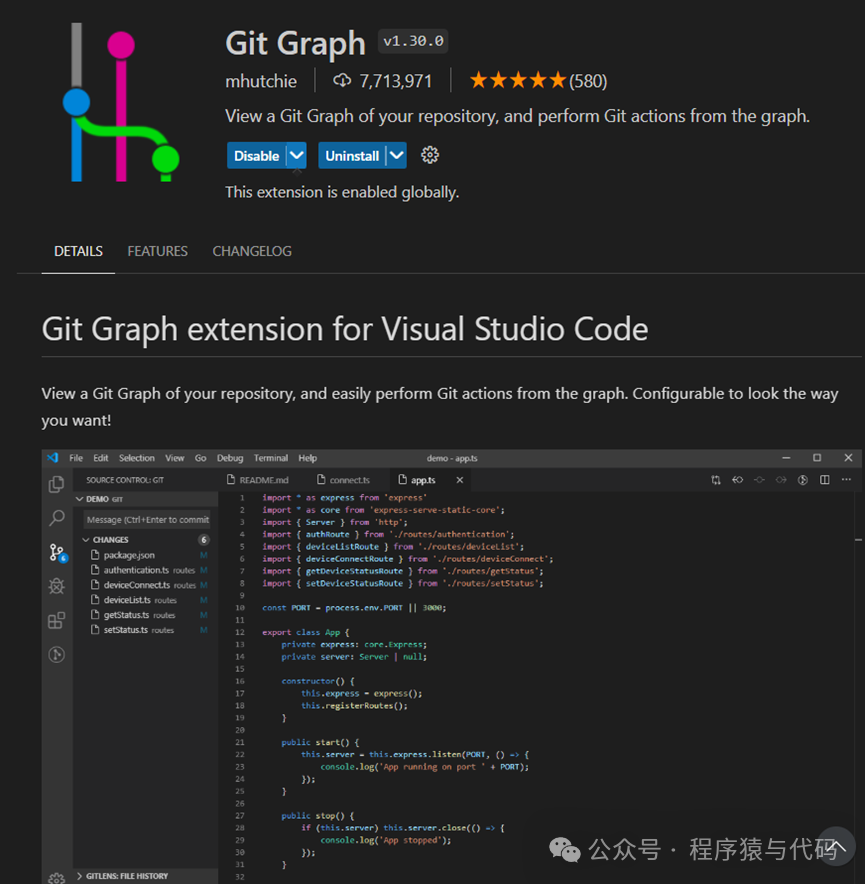The width and height of the screenshot is (865, 884).
Task: Open the Explorer icon in activity bar
Action: coord(56,484)
